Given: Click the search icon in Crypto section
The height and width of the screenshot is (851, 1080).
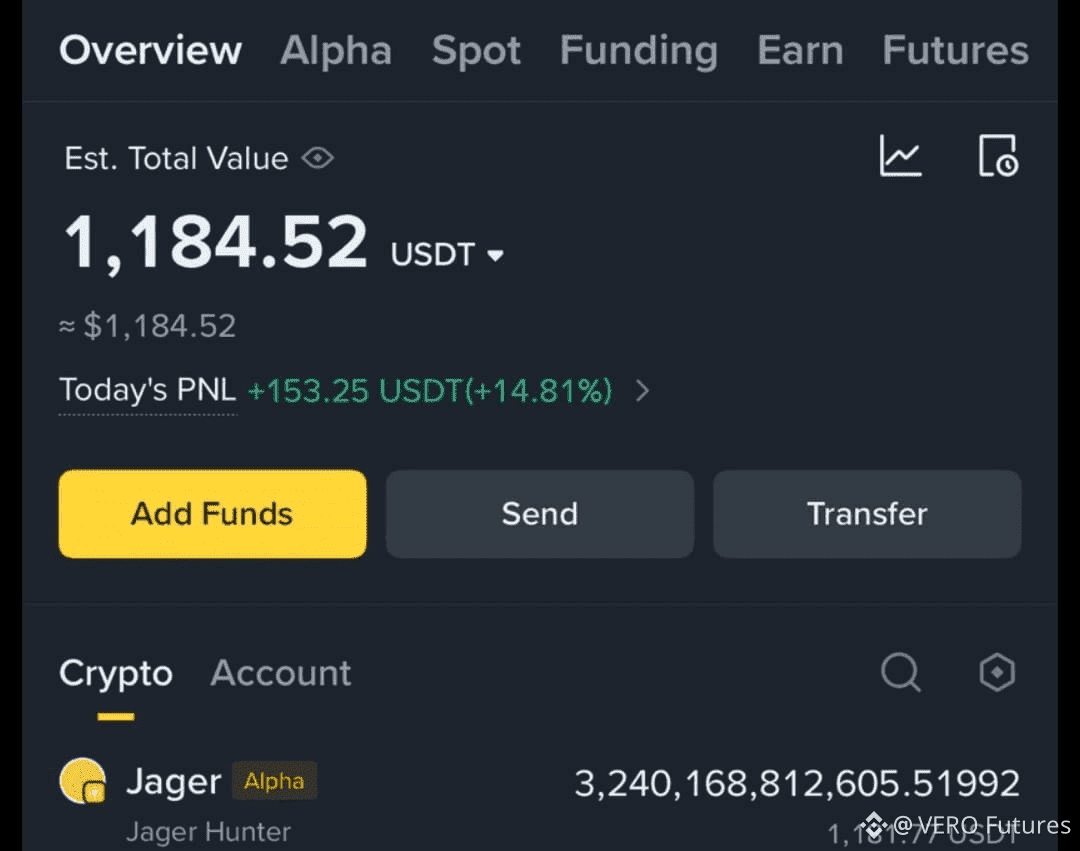Looking at the screenshot, I should coord(899,673).
